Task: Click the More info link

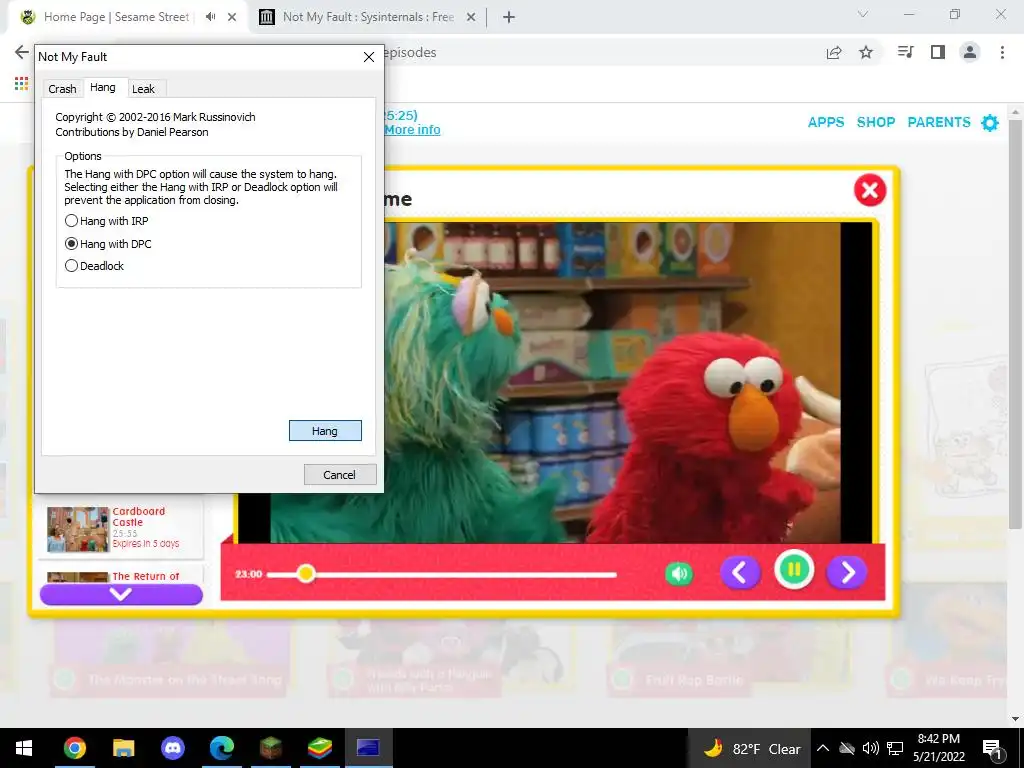Action: pyautogui.click(x=412, y=130)
